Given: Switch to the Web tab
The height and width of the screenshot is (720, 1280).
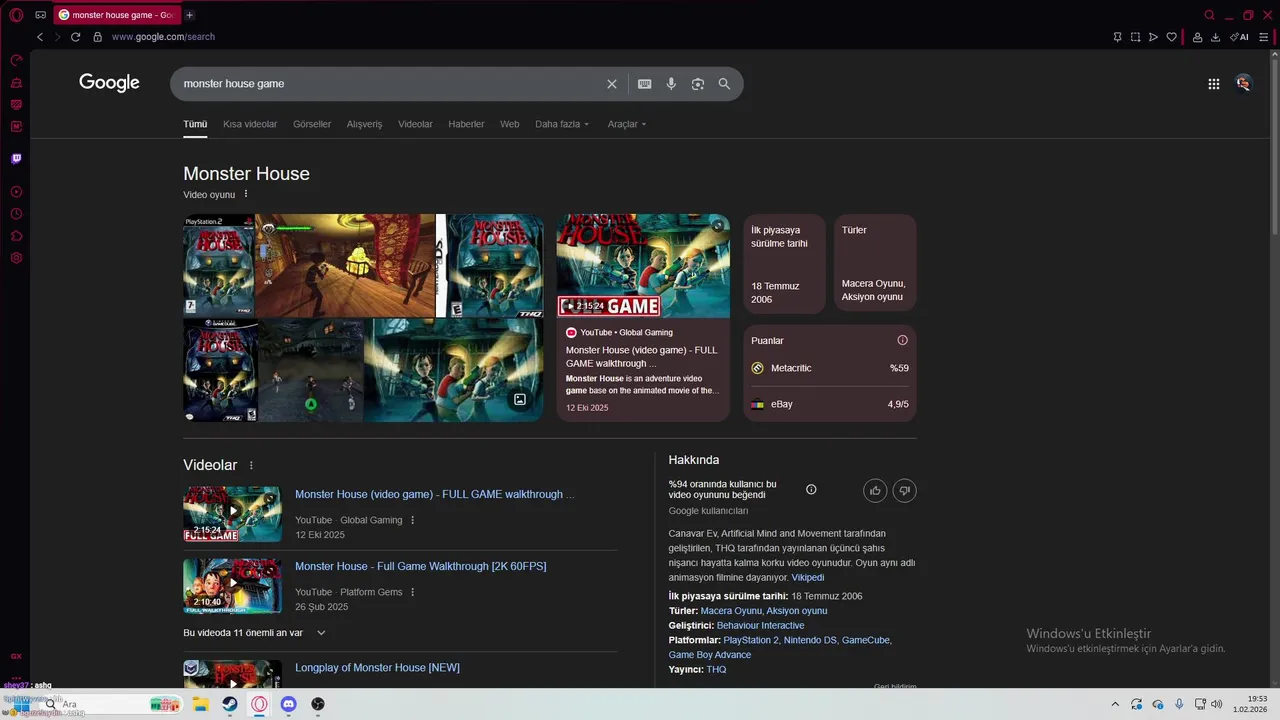Looking at the screenshot, I should click(x=510, y=124).
